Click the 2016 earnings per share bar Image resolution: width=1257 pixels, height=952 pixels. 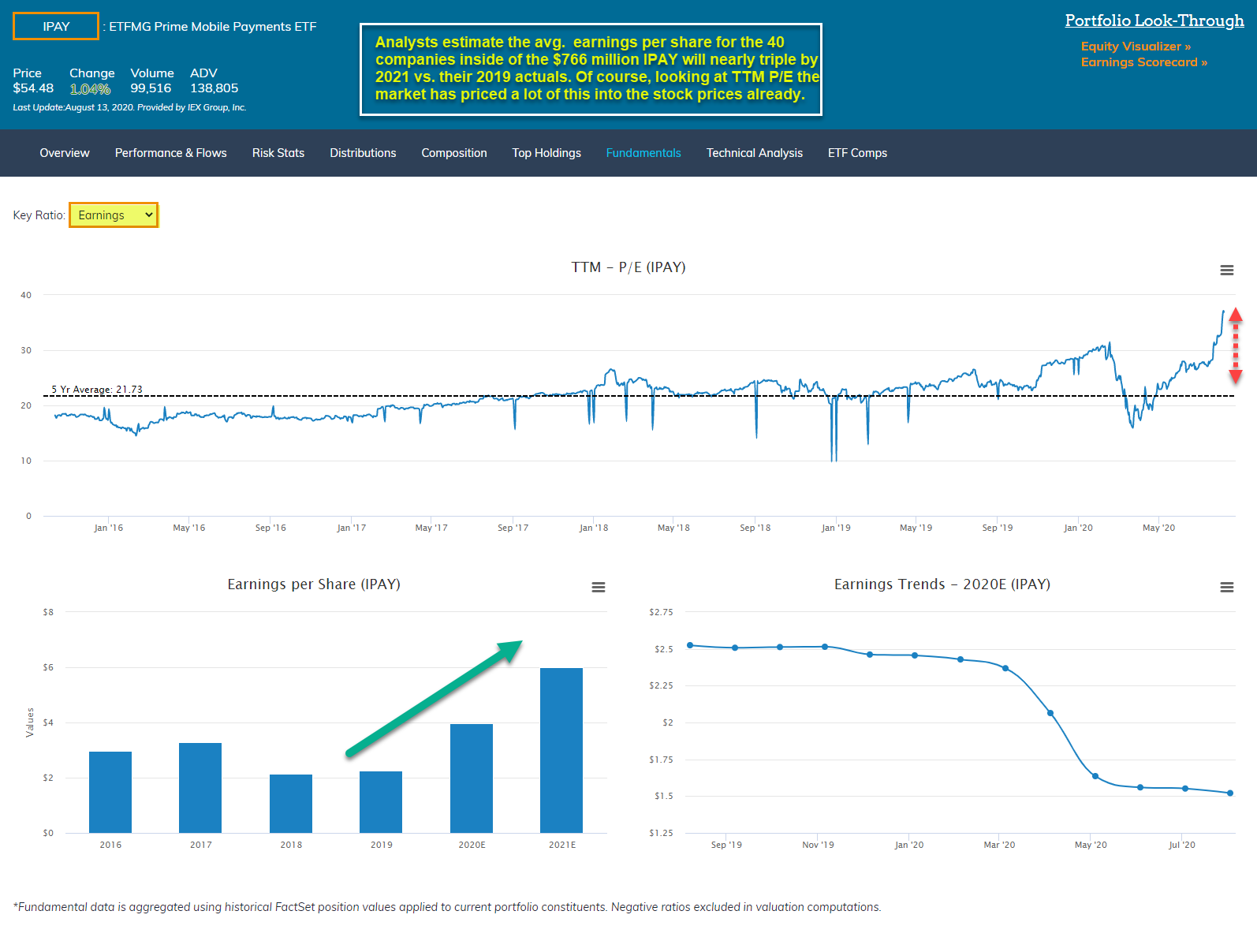pos(110,792)
